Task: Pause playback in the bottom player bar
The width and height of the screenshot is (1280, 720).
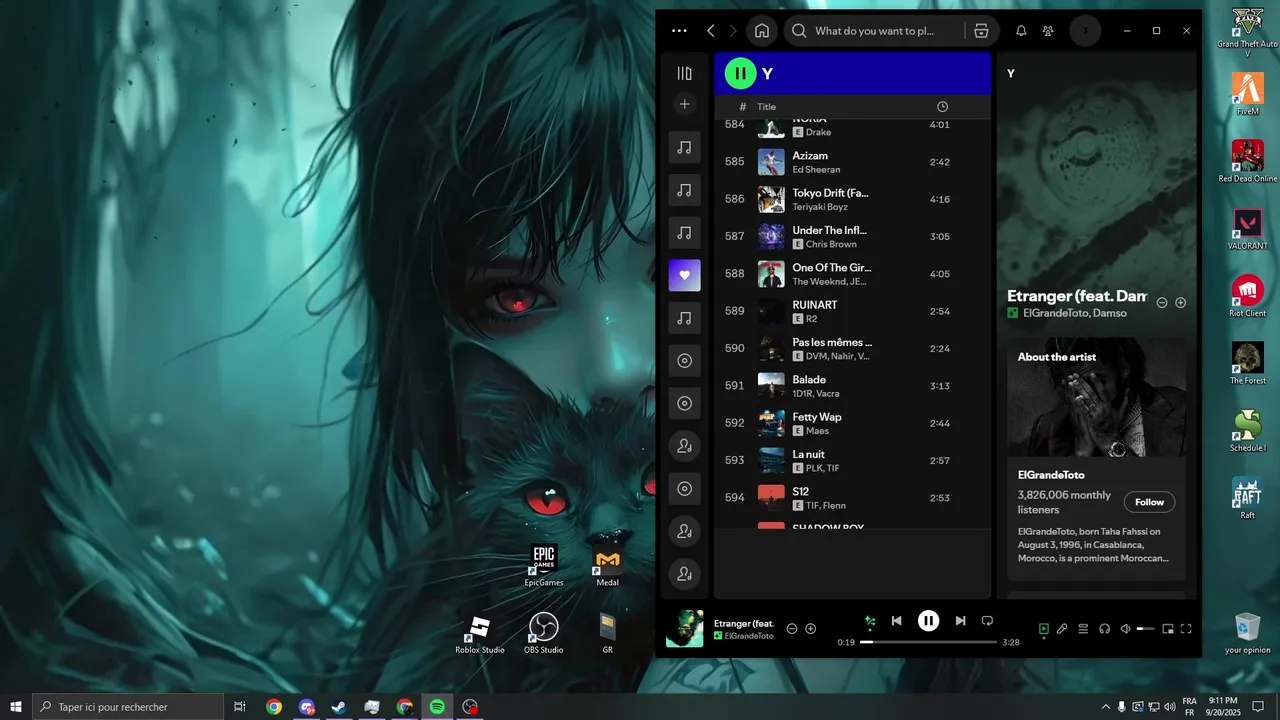Action: click(928, 621)
